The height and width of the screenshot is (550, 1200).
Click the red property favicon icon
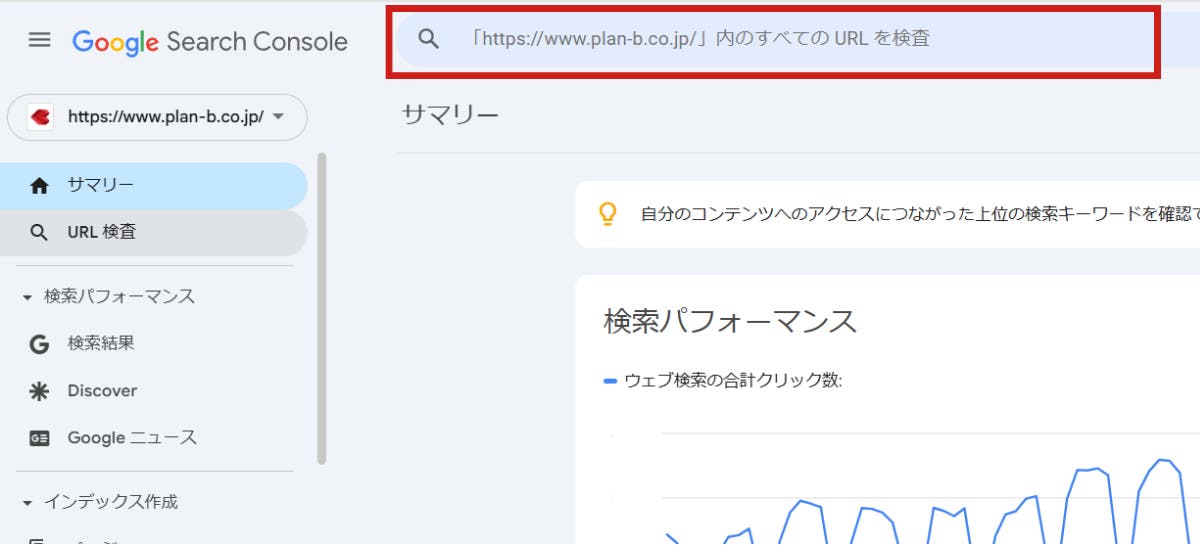tap(40, 117)
